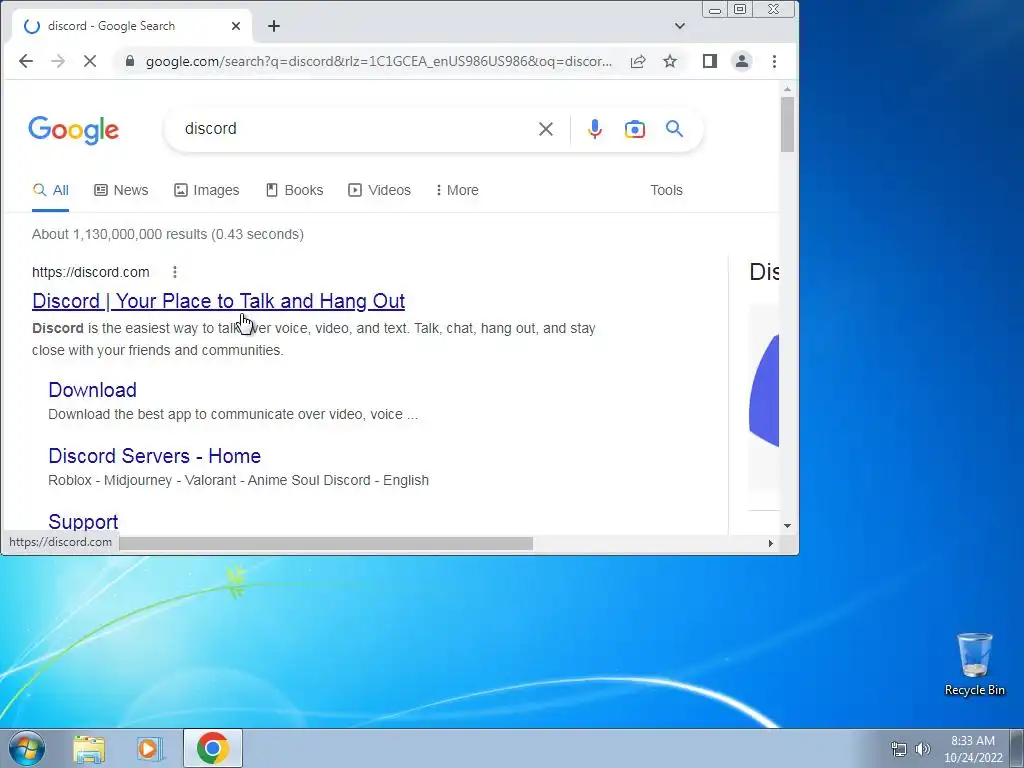Viewport: 1024px width, 768px height.
Task: Open the network tray icon
Action: pos(899,749)
